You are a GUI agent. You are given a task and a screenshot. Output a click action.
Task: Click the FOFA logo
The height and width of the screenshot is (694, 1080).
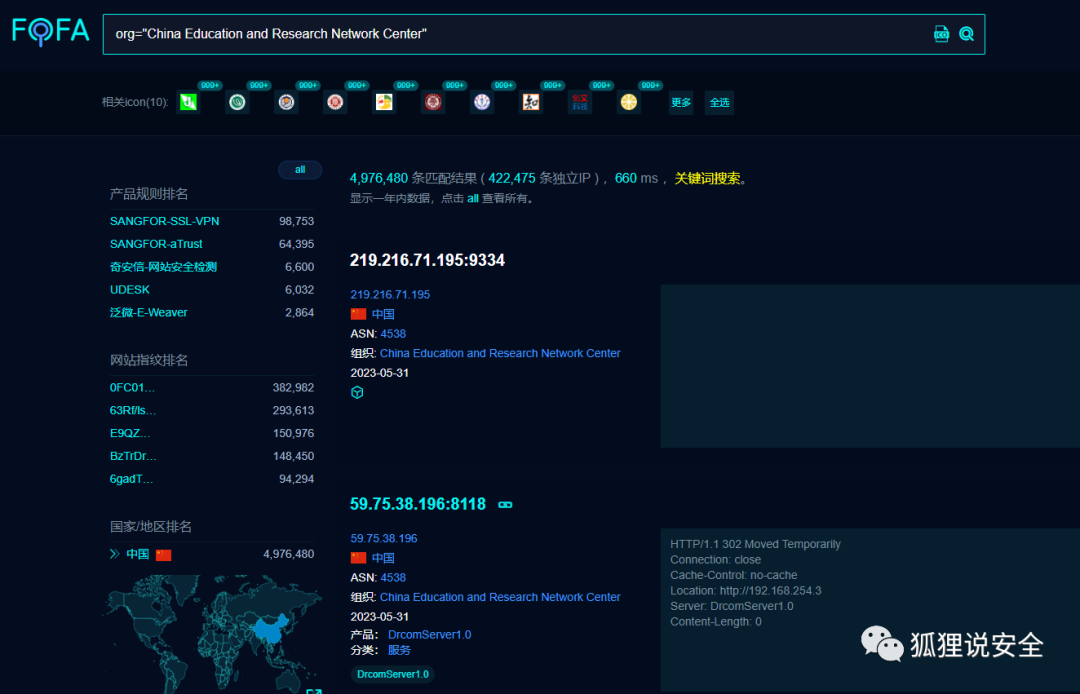(50, 32)
